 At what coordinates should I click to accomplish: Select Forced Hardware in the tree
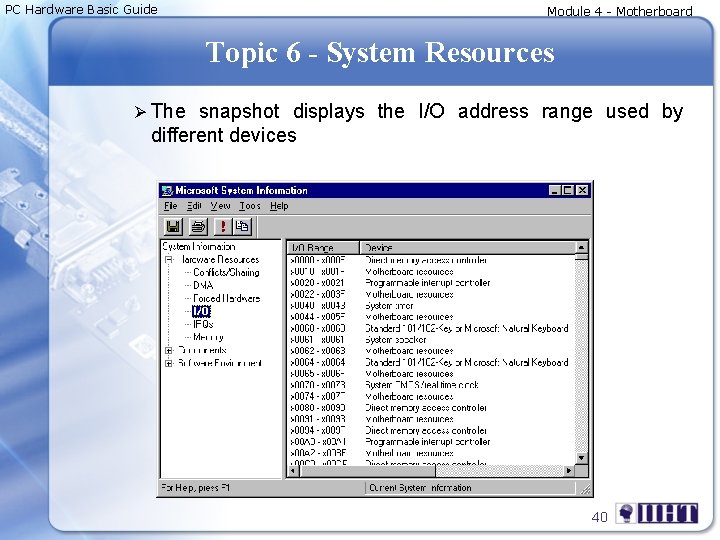coord(226,298)
